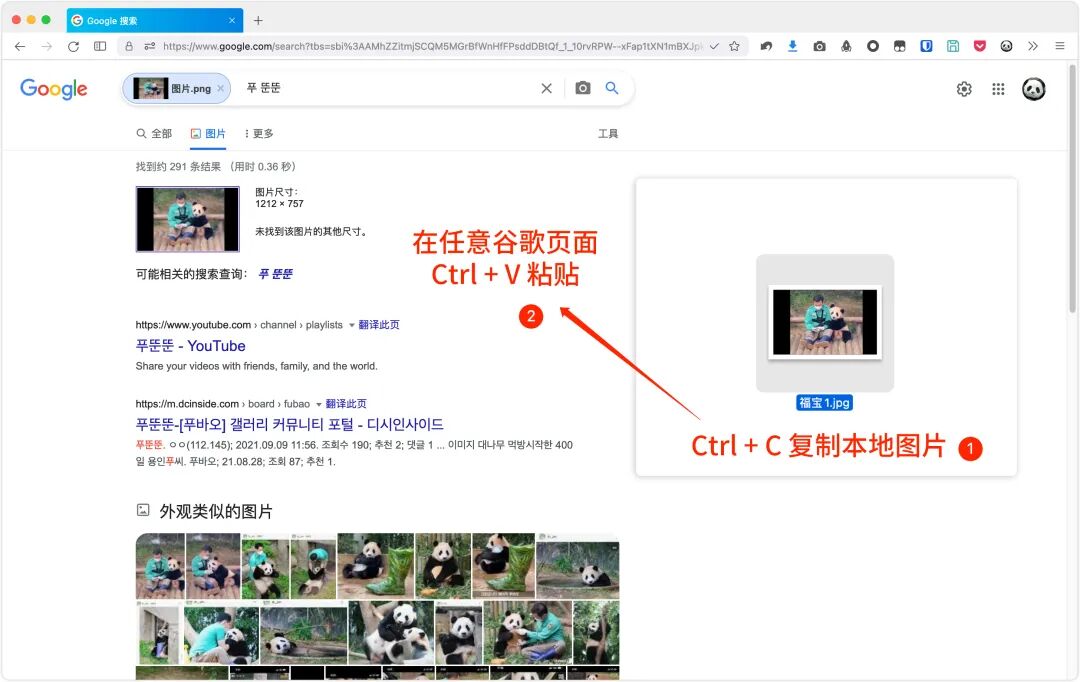
Task: Remove the 图片.png chip from search box
Action: click(x=220, y=88)
